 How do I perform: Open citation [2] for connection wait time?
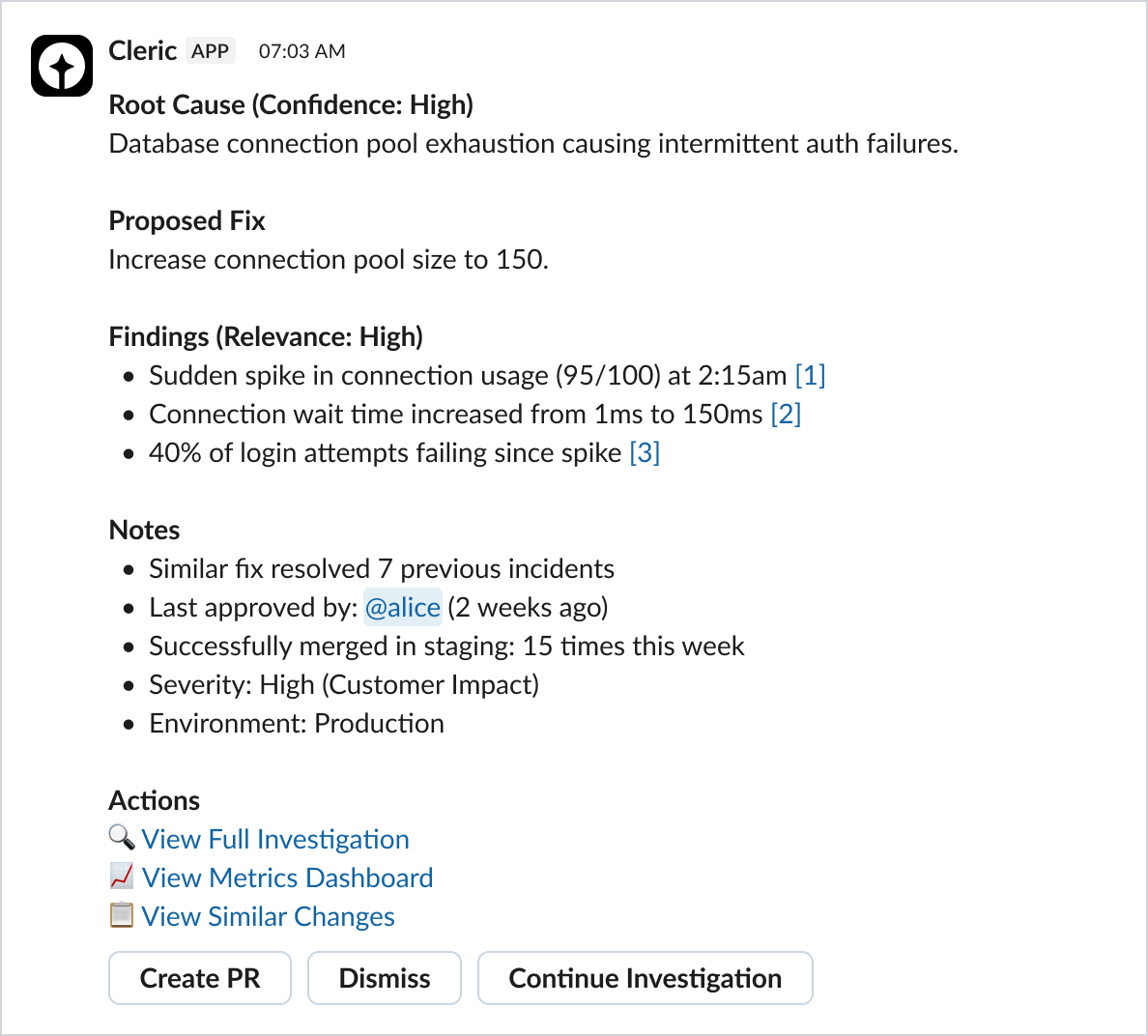pyautogui.click(x=786, y=414)
